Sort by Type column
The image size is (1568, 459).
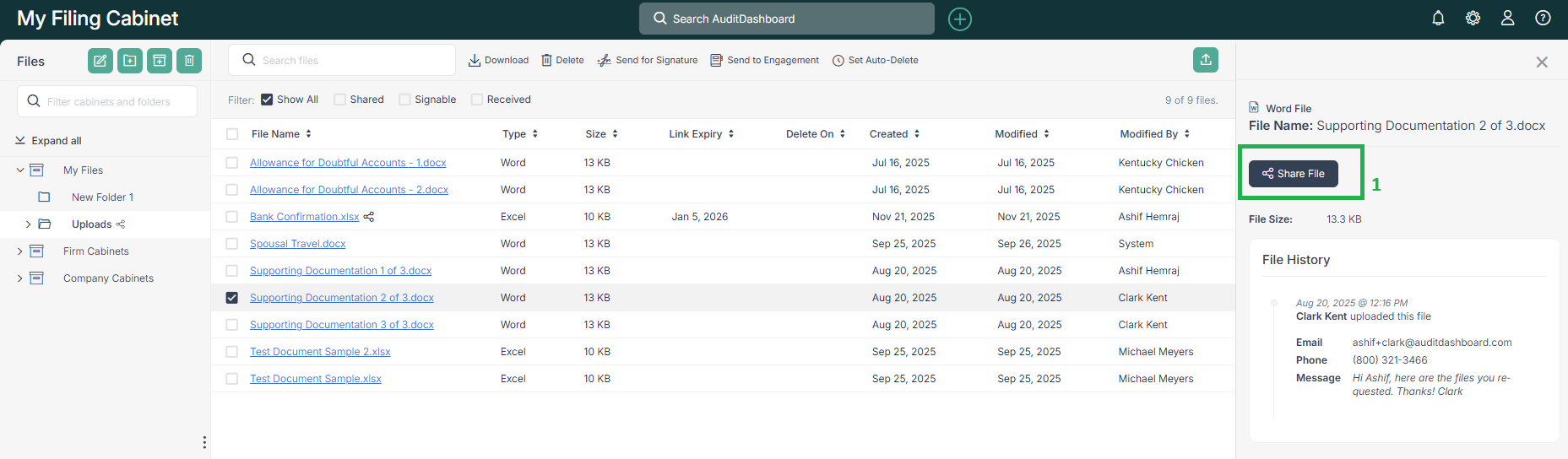pos(520,134)
